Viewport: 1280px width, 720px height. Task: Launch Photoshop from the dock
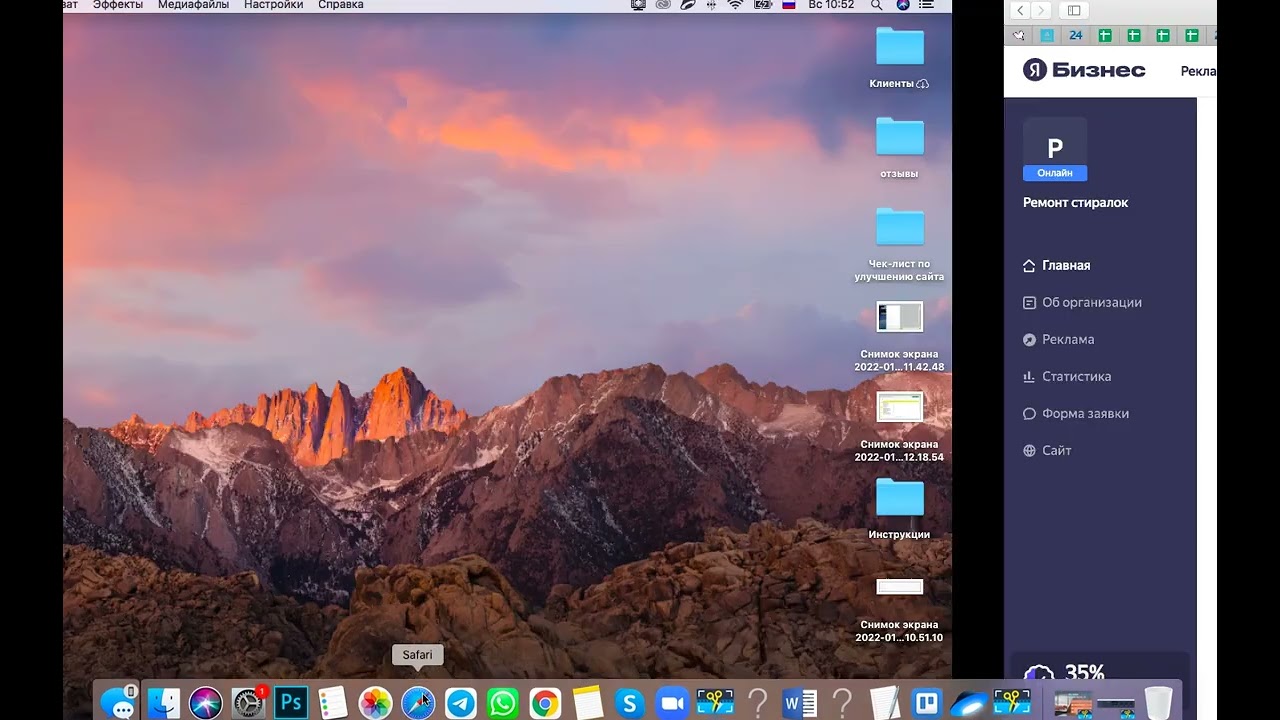pos(291,703)
